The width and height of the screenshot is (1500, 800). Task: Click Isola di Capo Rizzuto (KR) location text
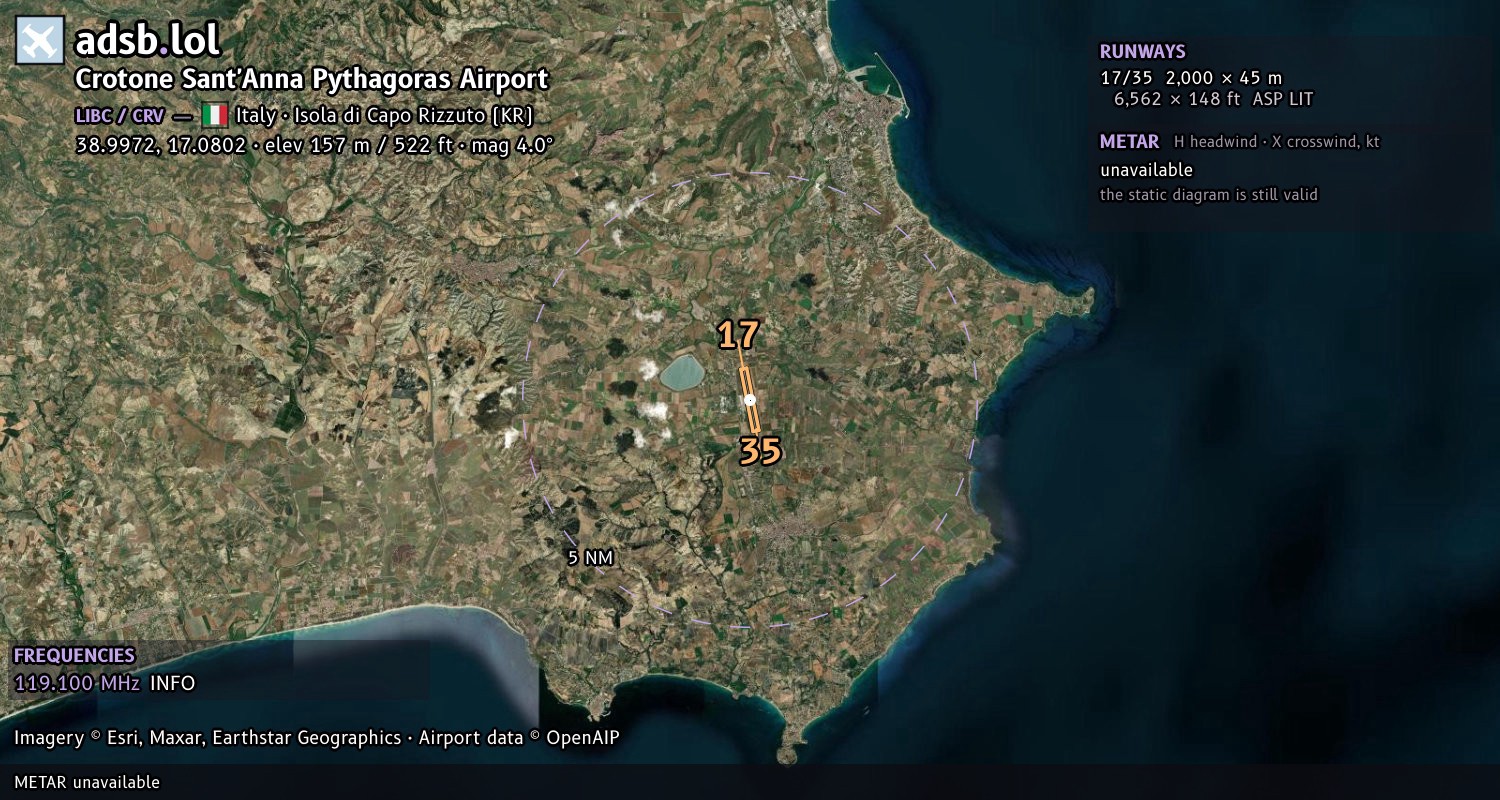point(414,115)
